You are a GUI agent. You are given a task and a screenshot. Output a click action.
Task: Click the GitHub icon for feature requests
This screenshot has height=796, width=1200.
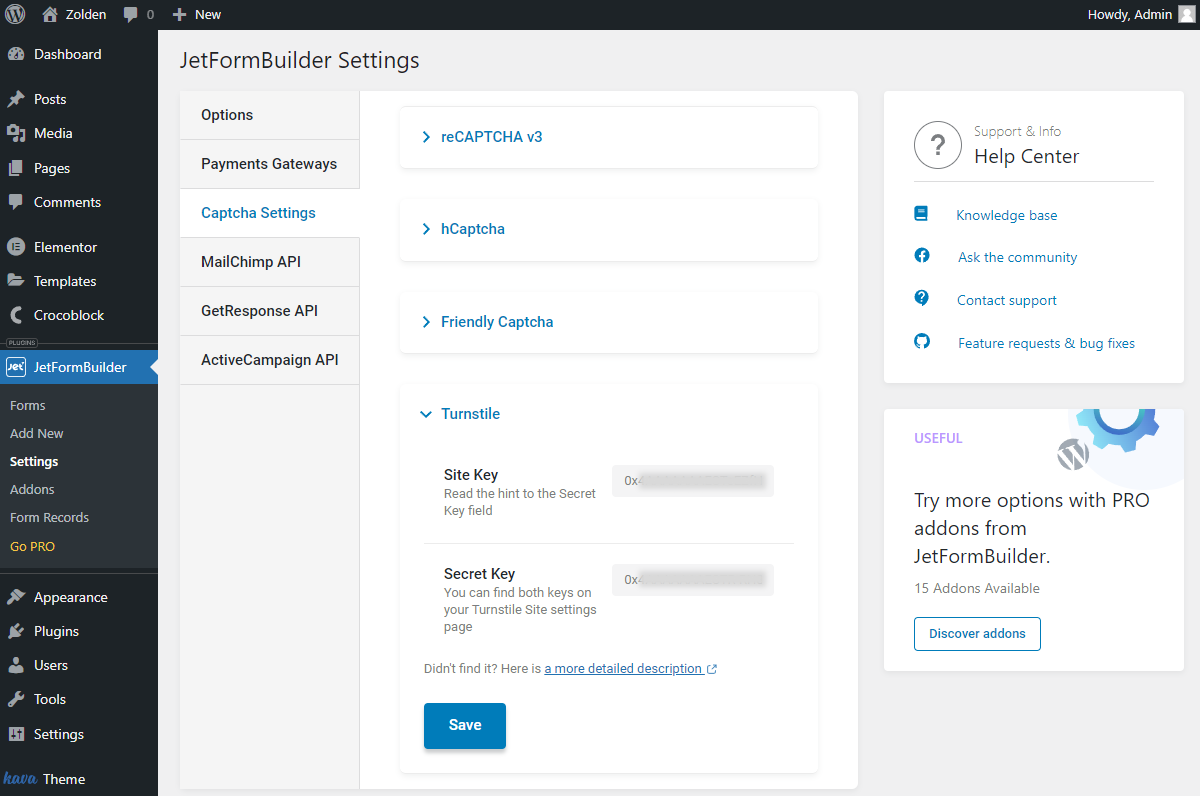pyautogui.click(x=921, y=341)
